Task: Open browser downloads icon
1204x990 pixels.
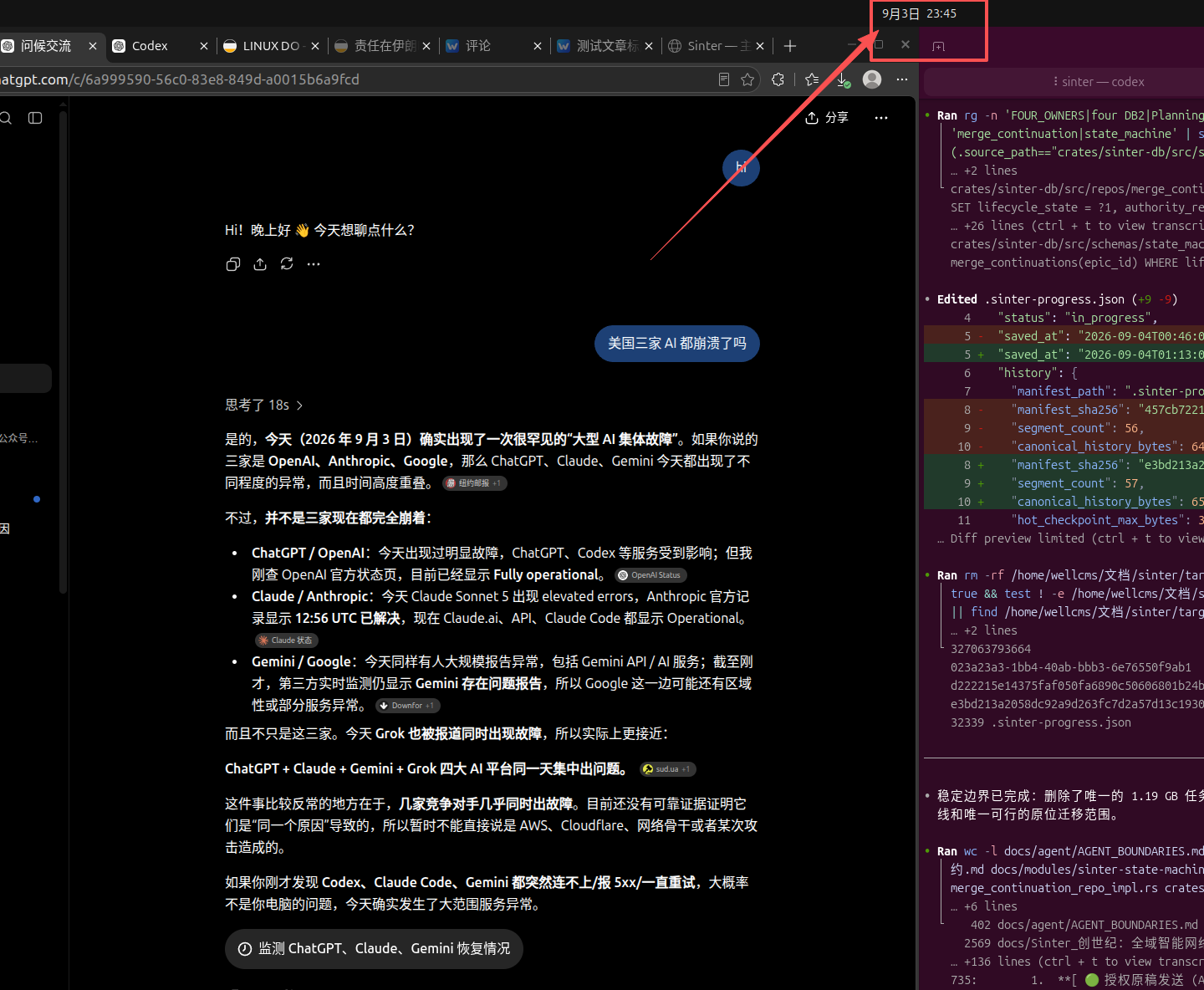Action: pyautogui.click(x=842, y=79)
